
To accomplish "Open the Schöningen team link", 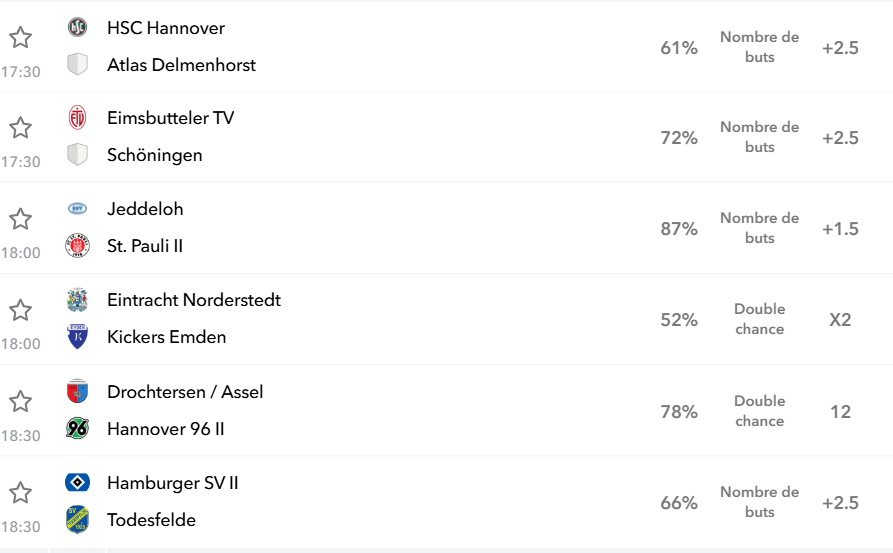I will 155,155.
